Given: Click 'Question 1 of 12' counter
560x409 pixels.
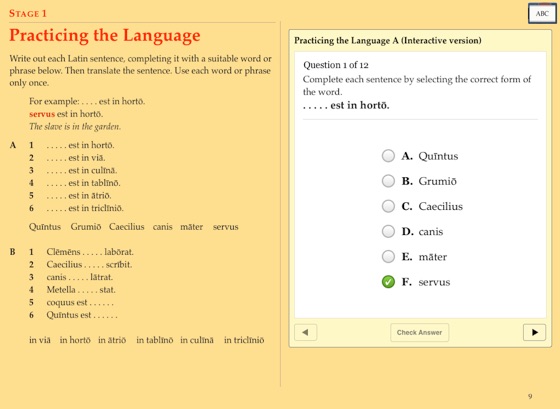Looking at the screenshot, I should click(x=336, y=65).
